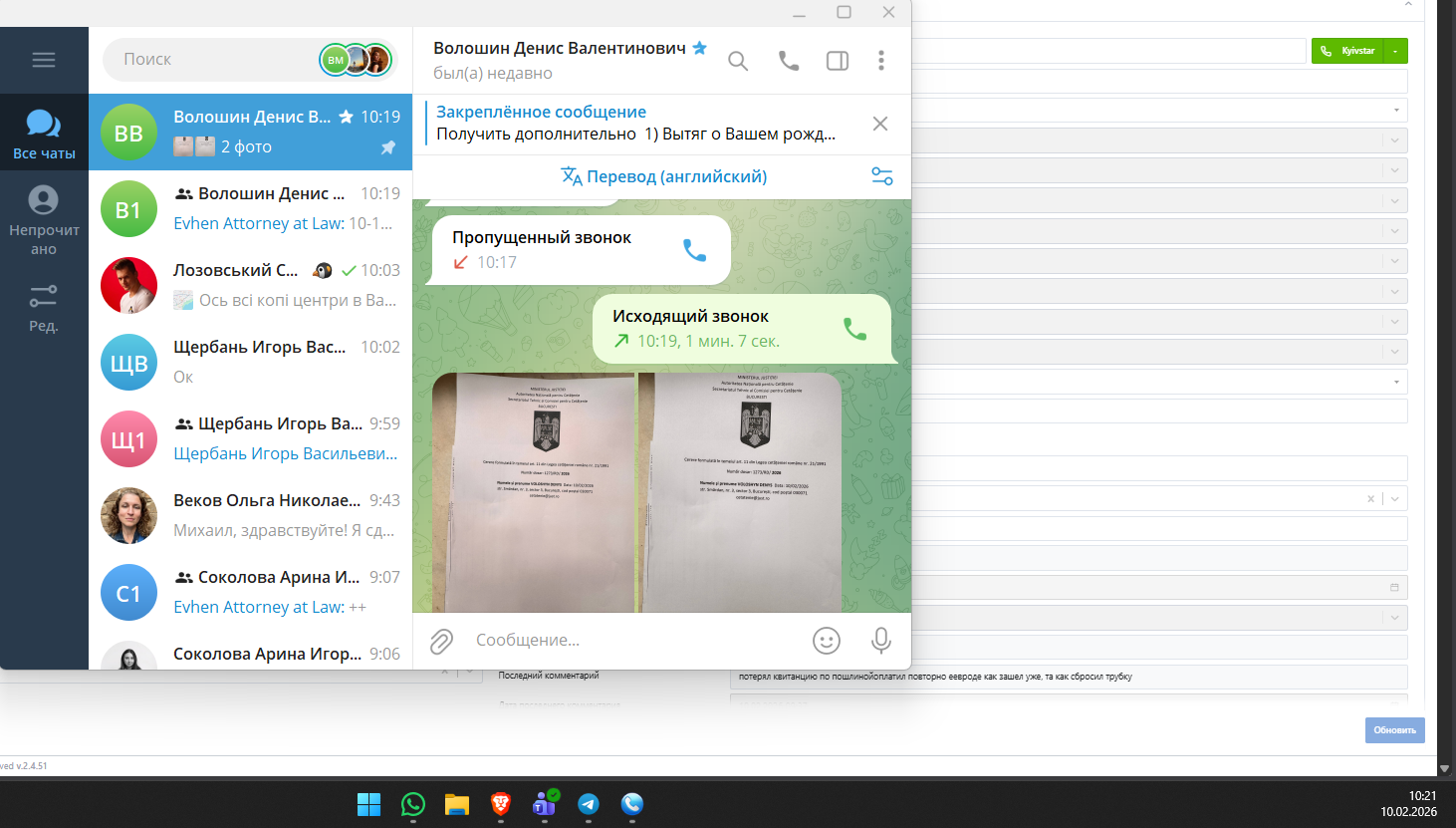This screenshot has height=828, width=1456.
Task: Expand the arrow next to Kyivstar button
Action: (x=1396, y=51)
